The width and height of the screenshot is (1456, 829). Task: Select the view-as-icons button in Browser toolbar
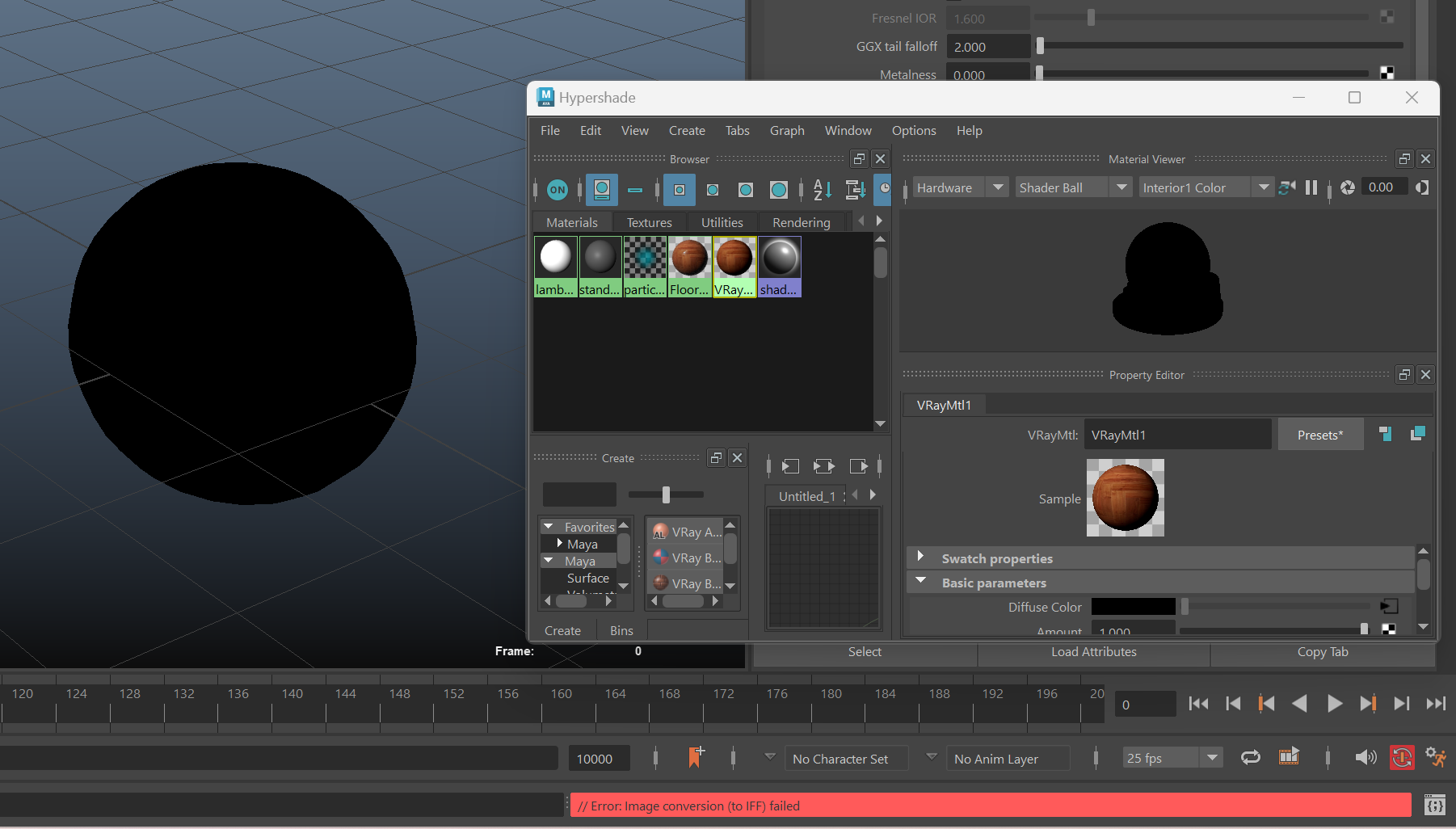click(602, 190)
